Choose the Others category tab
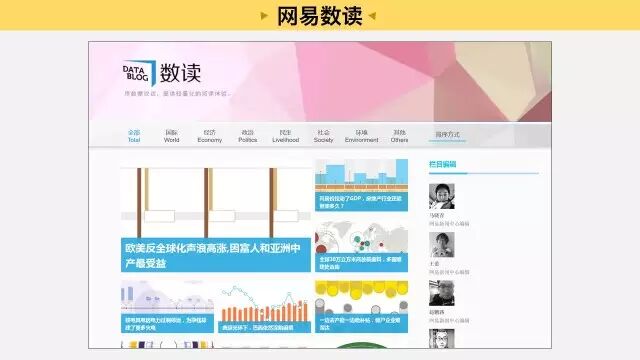Screen dimensions: 640x360 [x=399, y=136]
